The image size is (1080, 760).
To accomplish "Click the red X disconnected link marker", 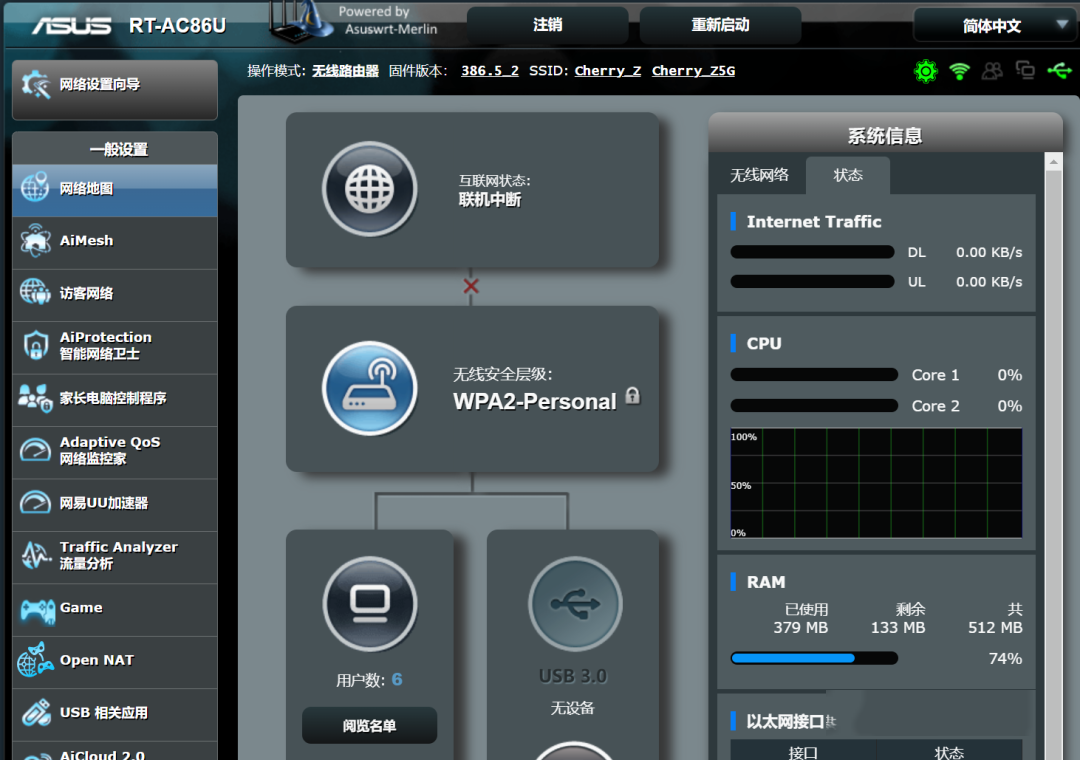I will [x=471, y=286].
